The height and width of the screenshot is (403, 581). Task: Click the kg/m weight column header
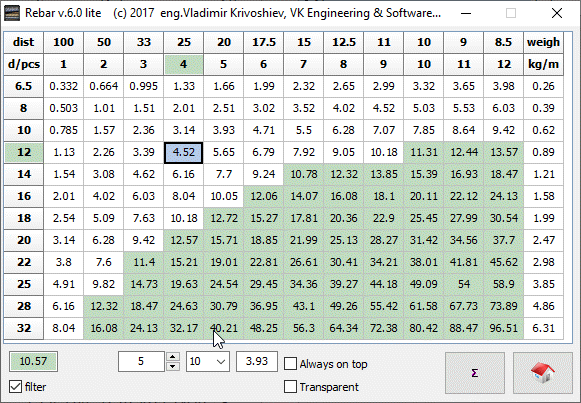pyautogui.click(x=543, y=64)
